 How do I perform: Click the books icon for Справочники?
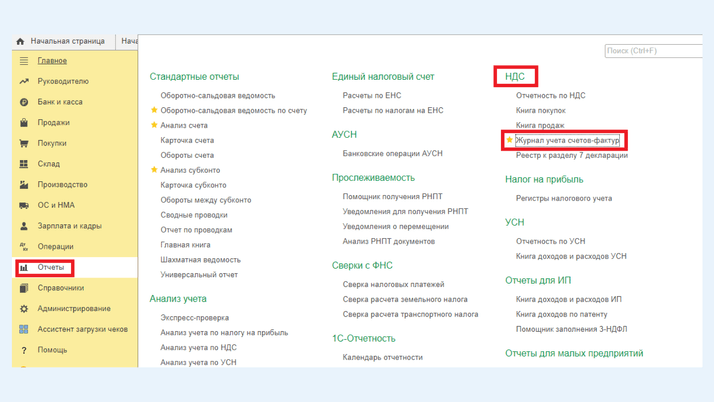[x=24, y=288]
